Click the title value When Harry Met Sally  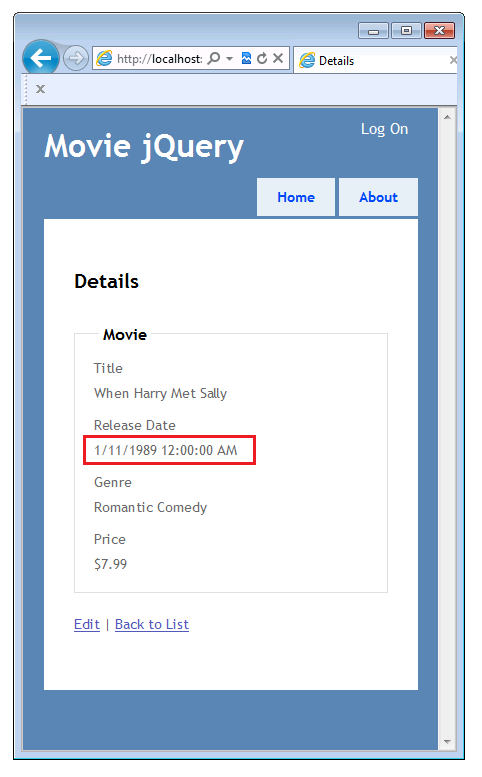coord(161,393)
